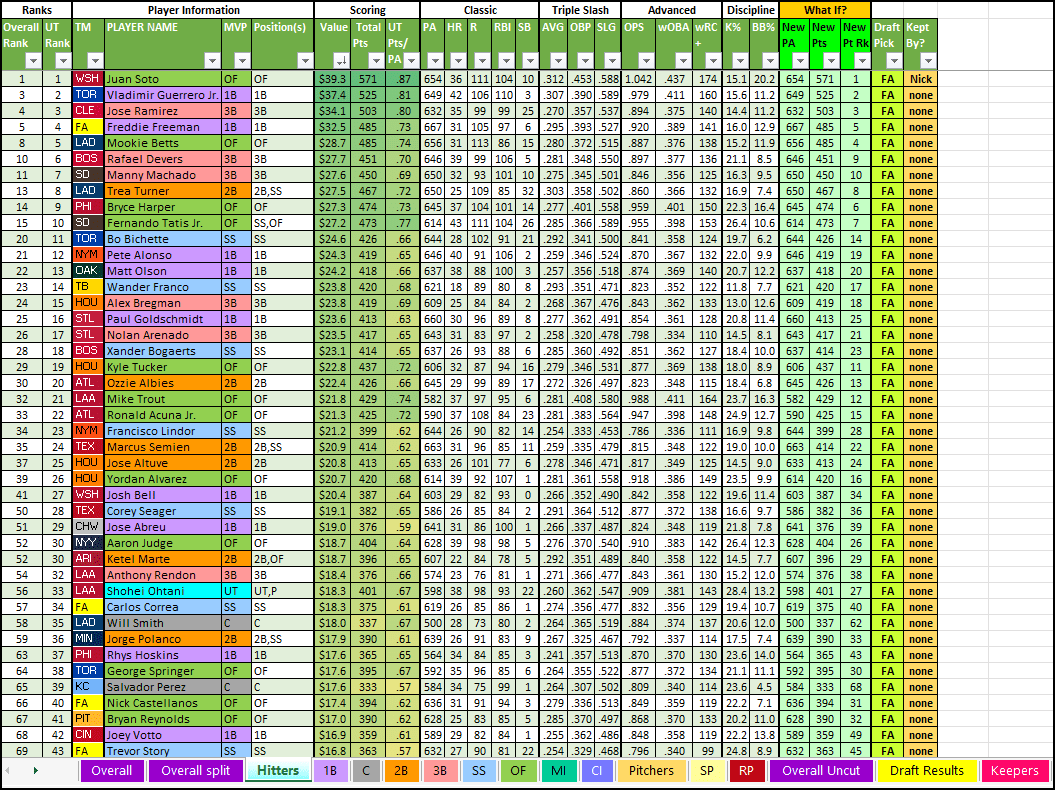The width and height of the screenshot is (1055, 790).
Task: Open the SB column filter dropdown
Action: [530, 61]
